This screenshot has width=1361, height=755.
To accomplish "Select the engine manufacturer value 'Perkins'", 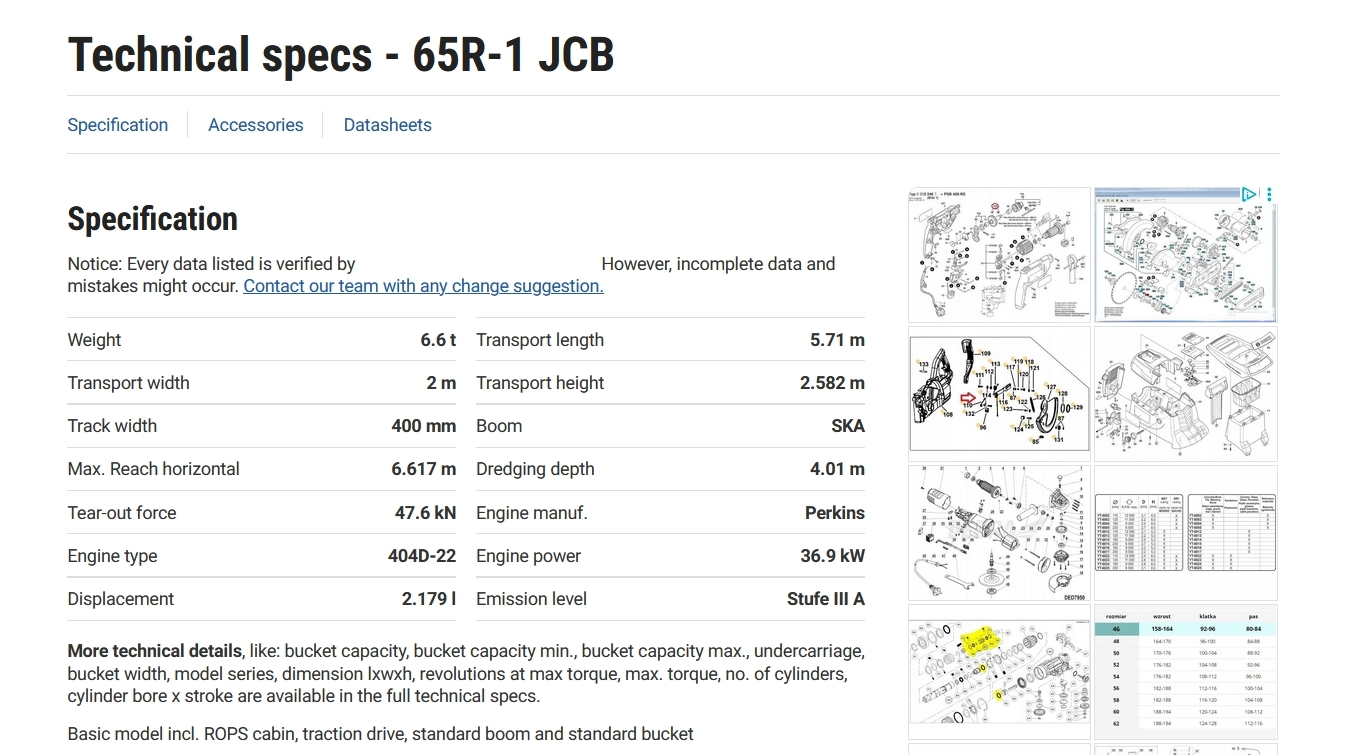I will tap(835, 513).
